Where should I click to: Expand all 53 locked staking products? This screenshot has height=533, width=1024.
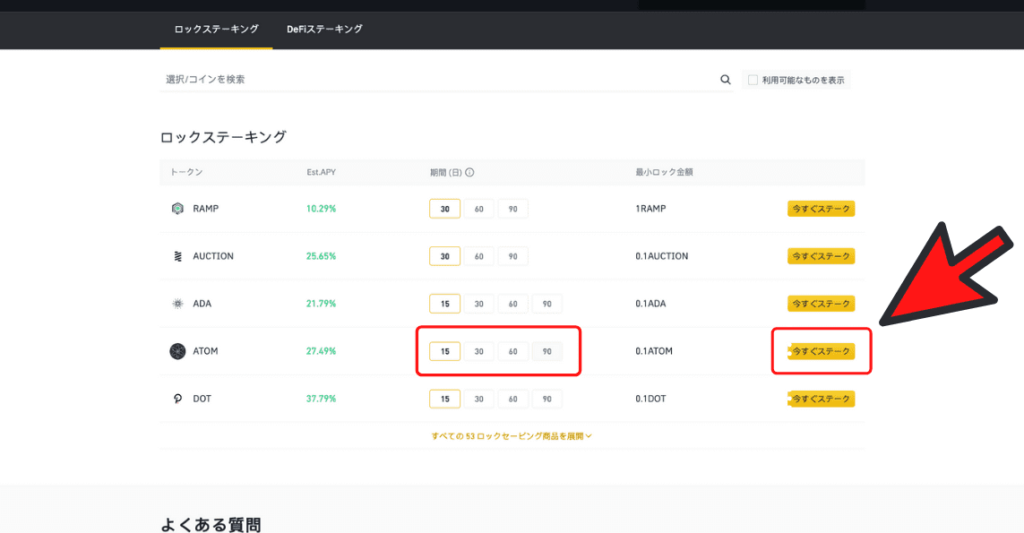point(511,436)
